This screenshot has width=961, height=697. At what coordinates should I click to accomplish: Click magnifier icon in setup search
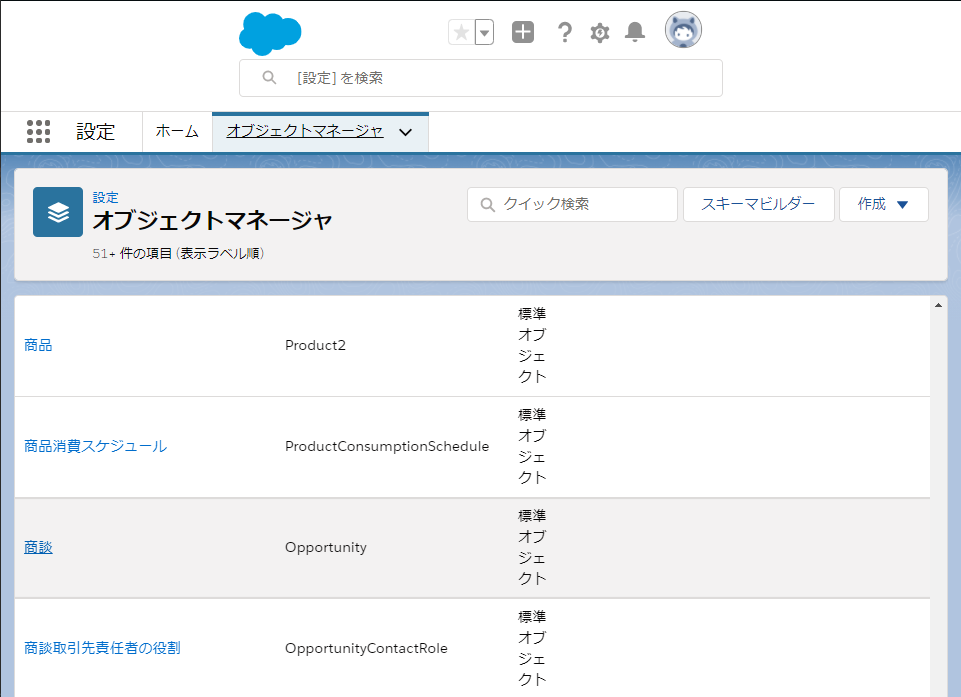tap(269, 77)
